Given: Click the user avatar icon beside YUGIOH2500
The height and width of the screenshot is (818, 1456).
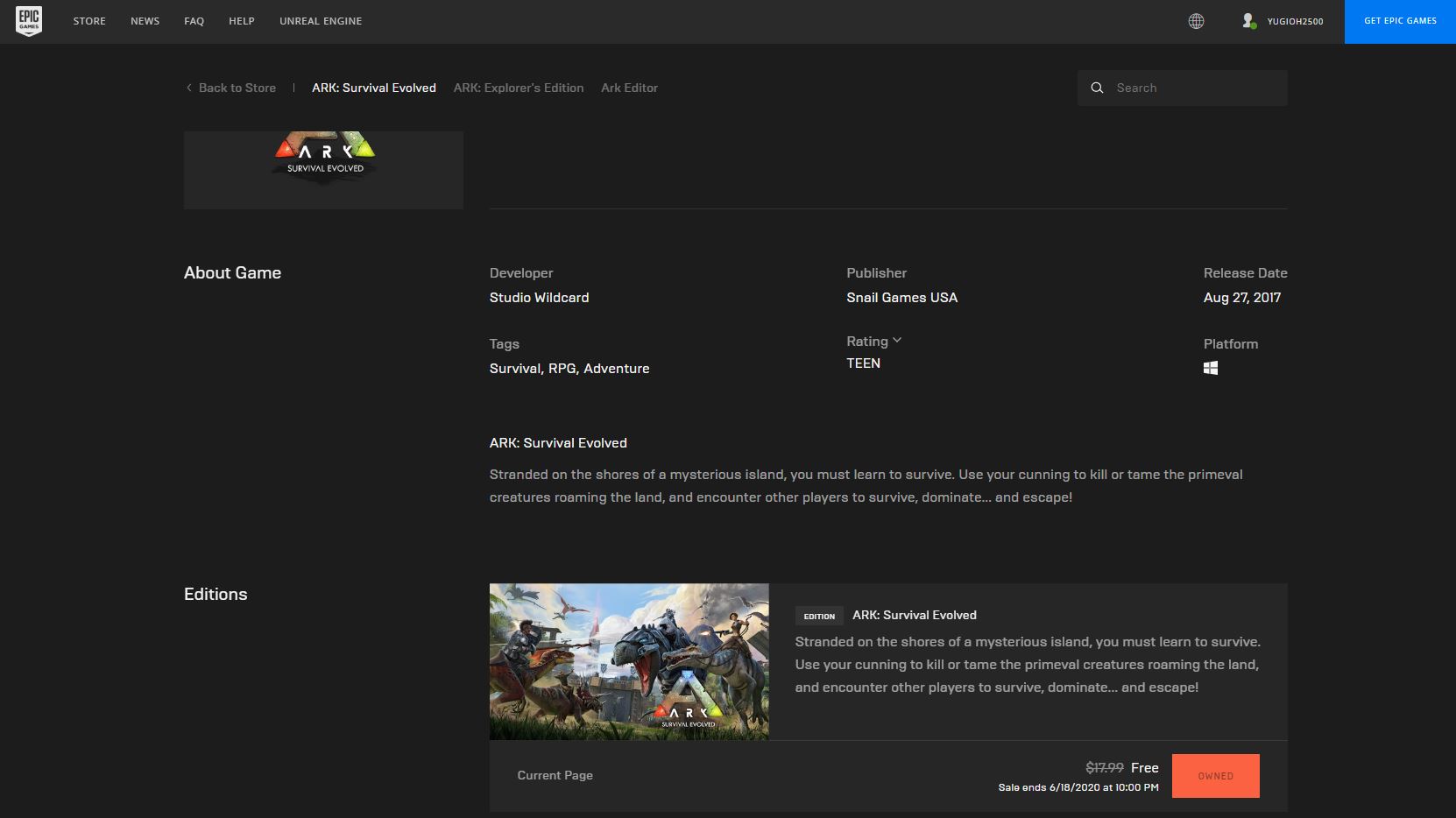Looking at the screenshot, I should coord(1248,21).
